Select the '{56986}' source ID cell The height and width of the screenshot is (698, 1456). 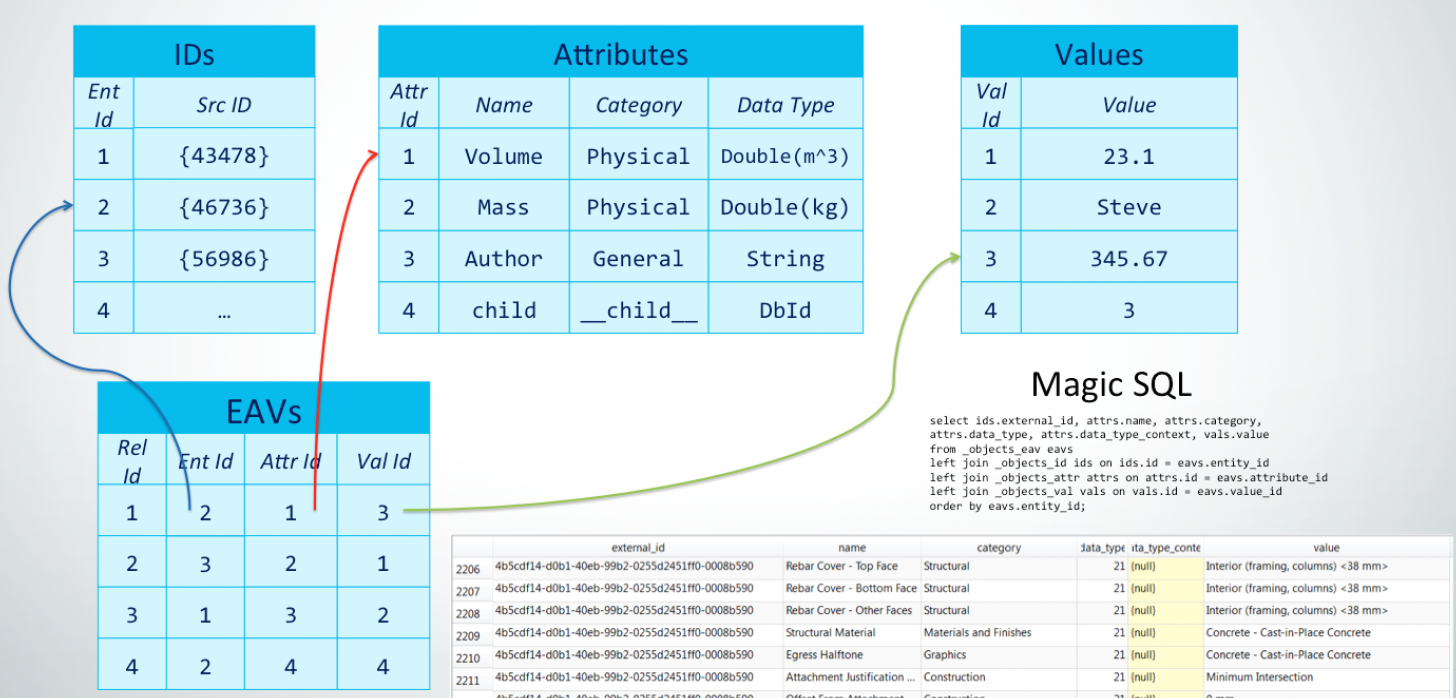point(224,259)
